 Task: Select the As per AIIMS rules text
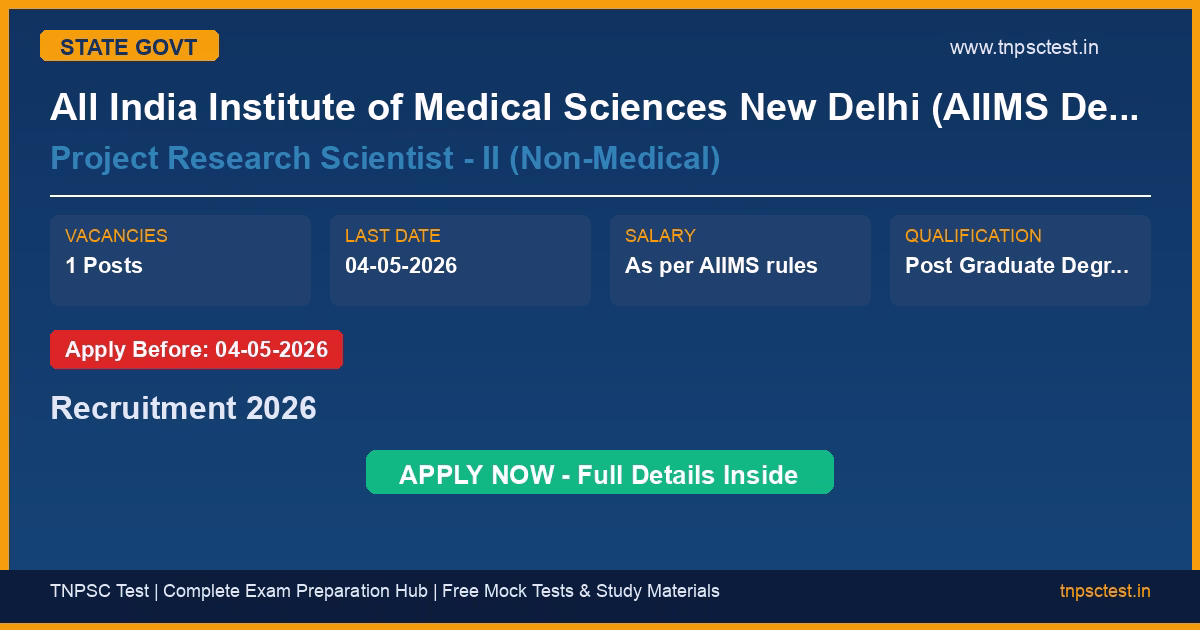tap(721, 266)
